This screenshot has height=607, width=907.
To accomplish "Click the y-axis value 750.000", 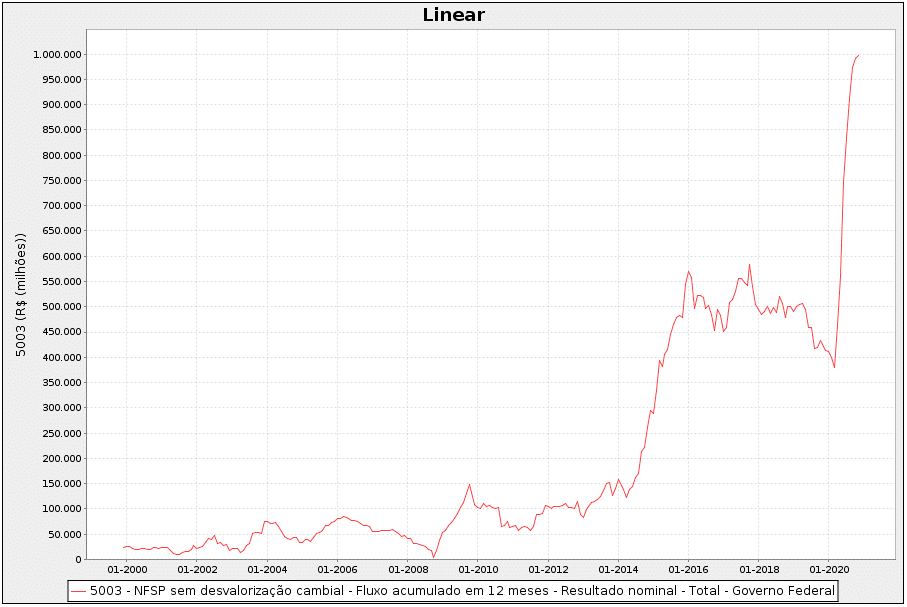I will (x=61, y=181).
